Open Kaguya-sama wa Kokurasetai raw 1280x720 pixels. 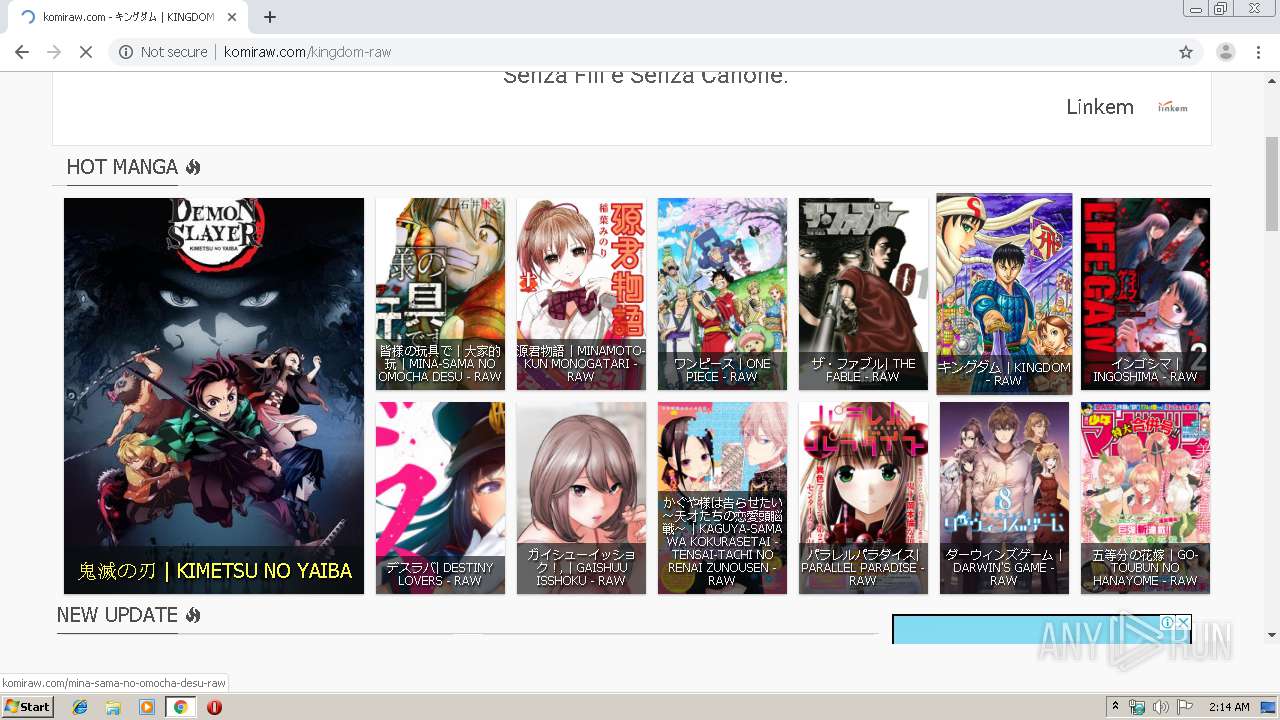click(722, 498)
